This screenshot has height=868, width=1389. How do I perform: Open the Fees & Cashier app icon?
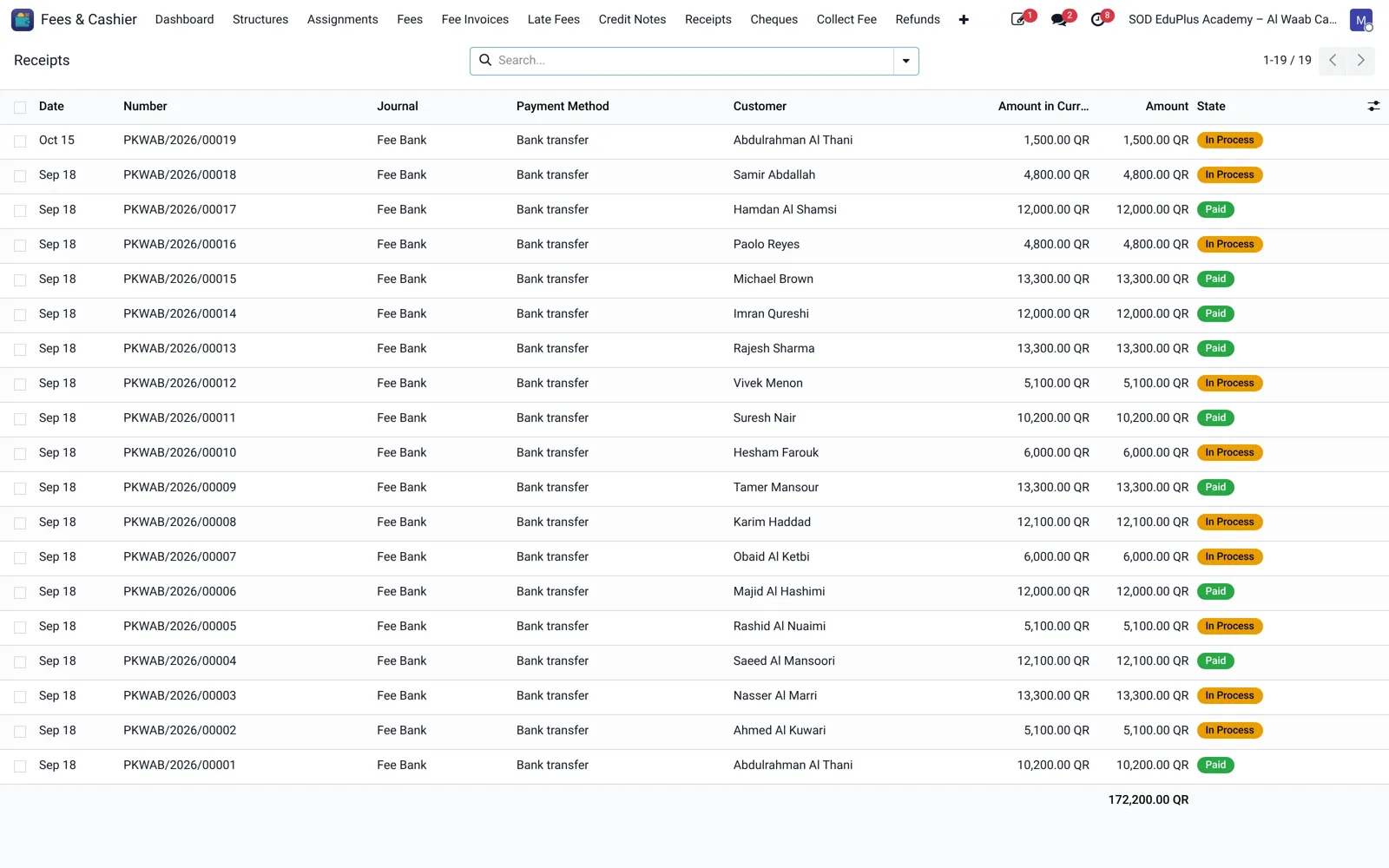pos(23,19)
